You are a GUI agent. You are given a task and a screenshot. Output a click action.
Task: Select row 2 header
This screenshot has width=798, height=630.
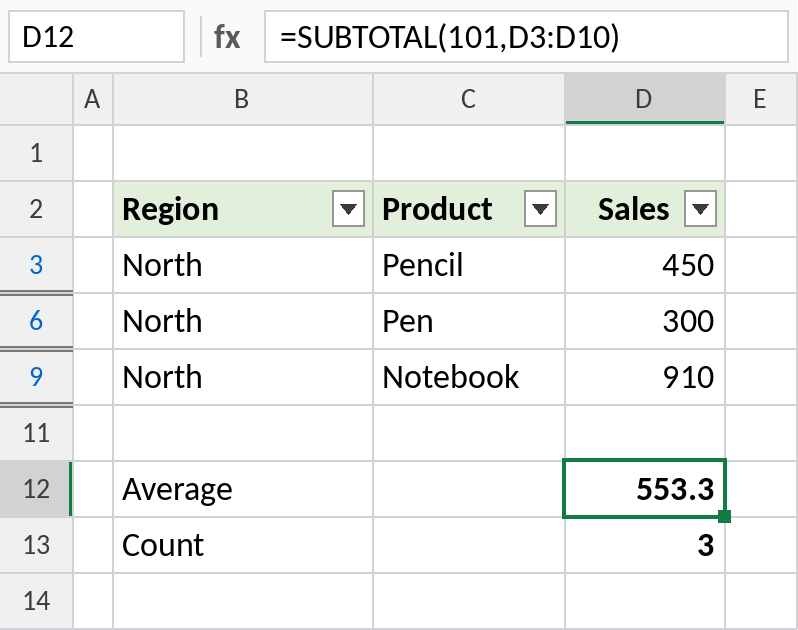point(36,209)
